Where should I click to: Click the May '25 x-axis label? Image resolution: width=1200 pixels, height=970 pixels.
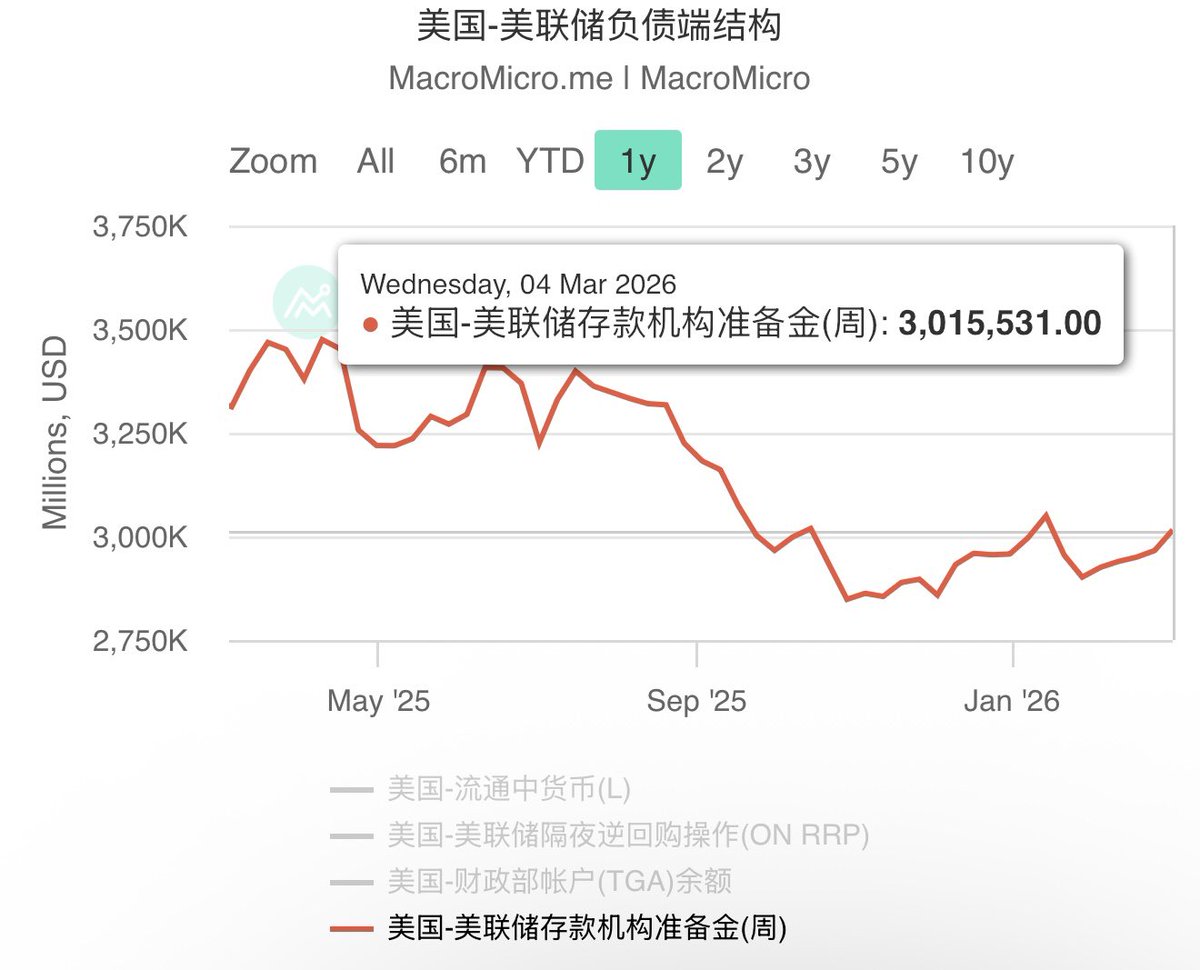378,701
